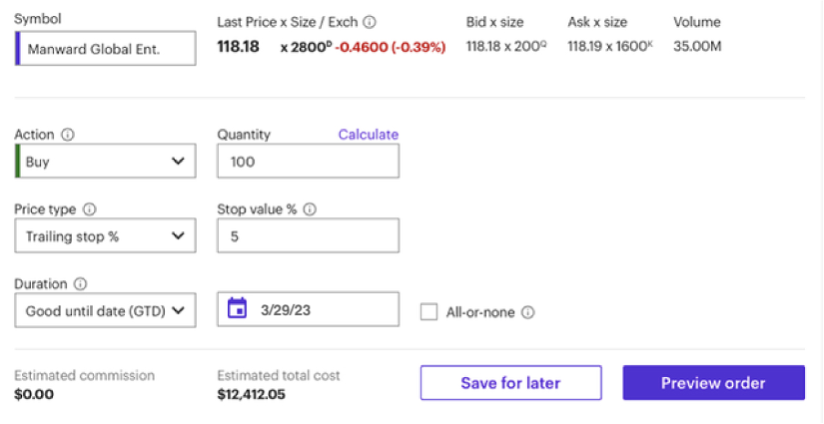Viewport: 824px width, 424px height.
Task: Enable the All-or-none checkbox
Action: point(429,312)
